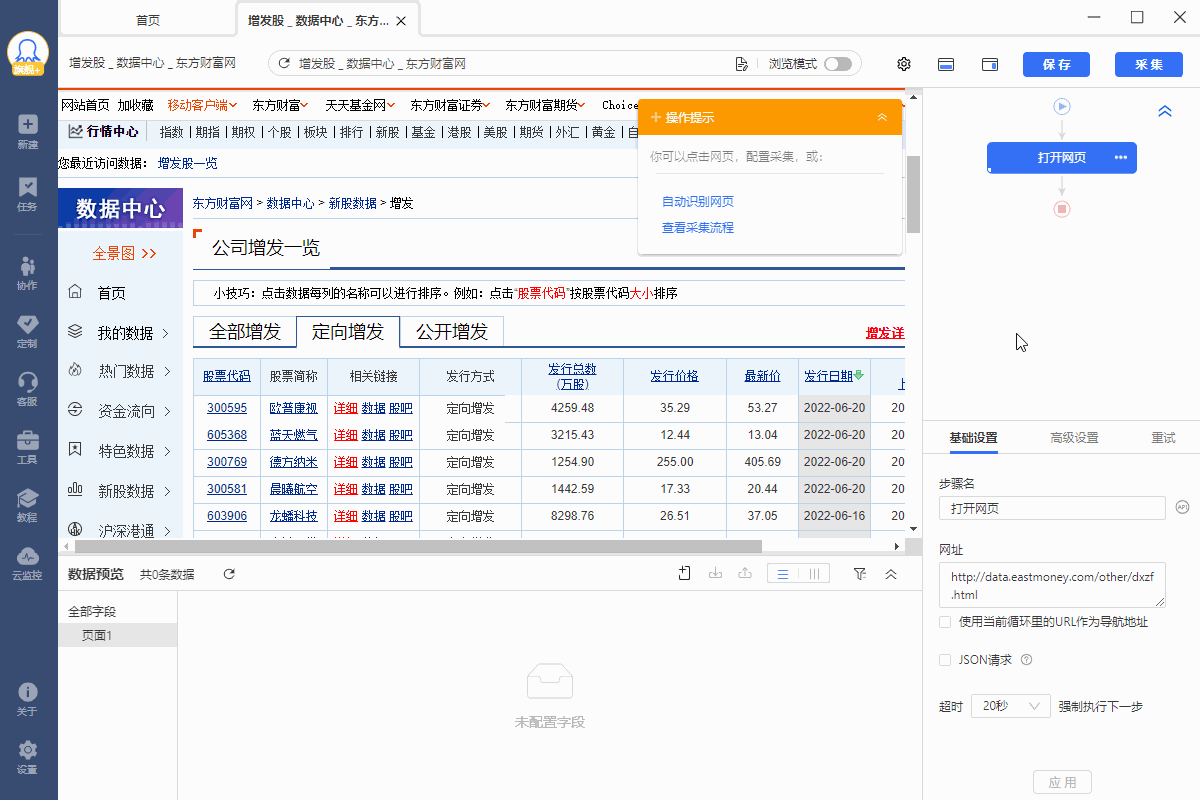
Task: Open the 重试 tab
Action: coord(1163,438)
